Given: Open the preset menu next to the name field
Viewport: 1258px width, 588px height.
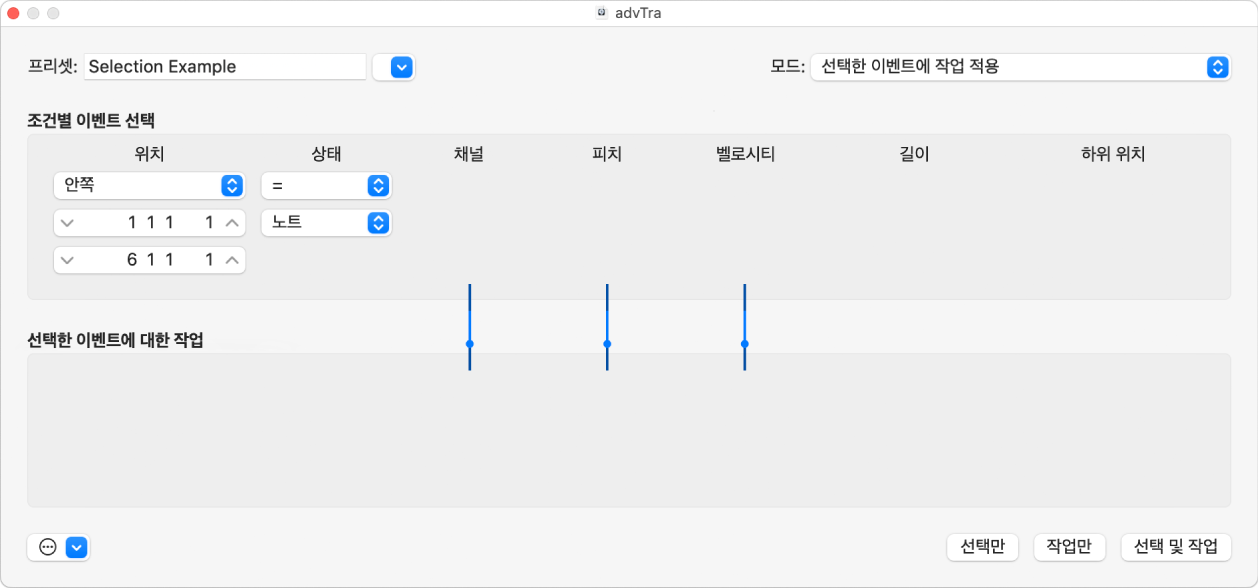Looking at the screenshot, I should tap(394, 67).
